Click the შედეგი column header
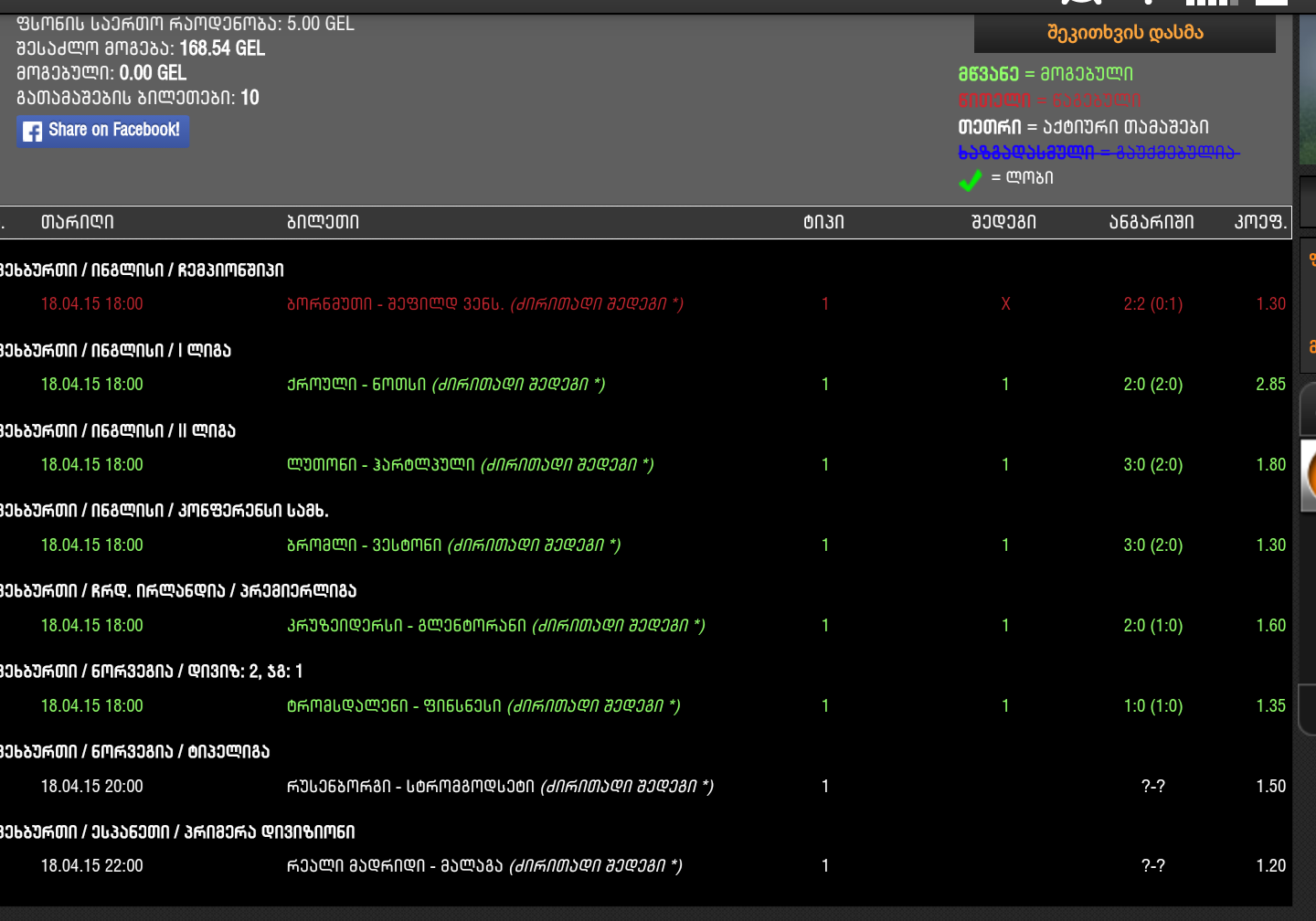This screenshot has width=1316, height=921. click(x=1003, y=222)
